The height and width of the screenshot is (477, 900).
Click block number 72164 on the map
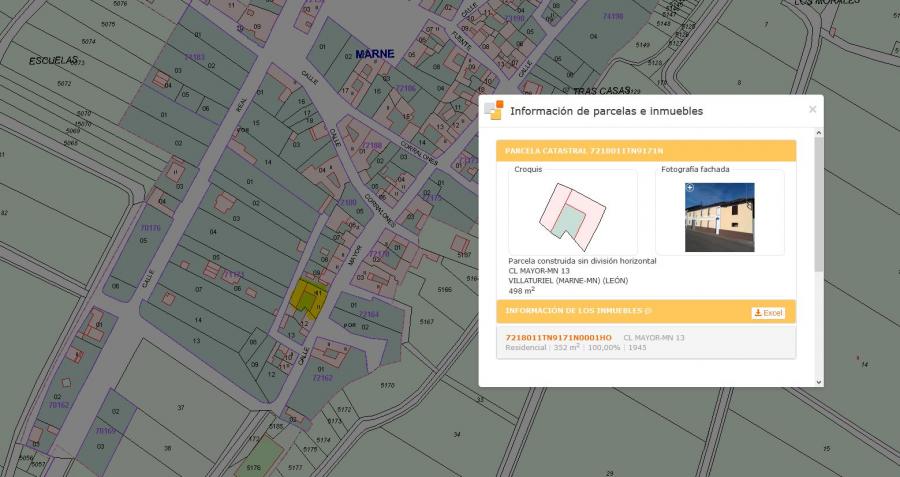tap(369, 314)
